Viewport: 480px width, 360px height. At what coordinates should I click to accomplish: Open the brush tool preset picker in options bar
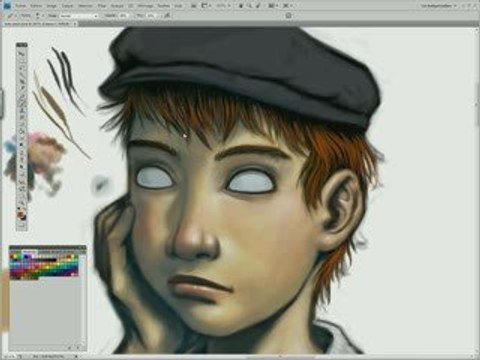coord(12,15)
